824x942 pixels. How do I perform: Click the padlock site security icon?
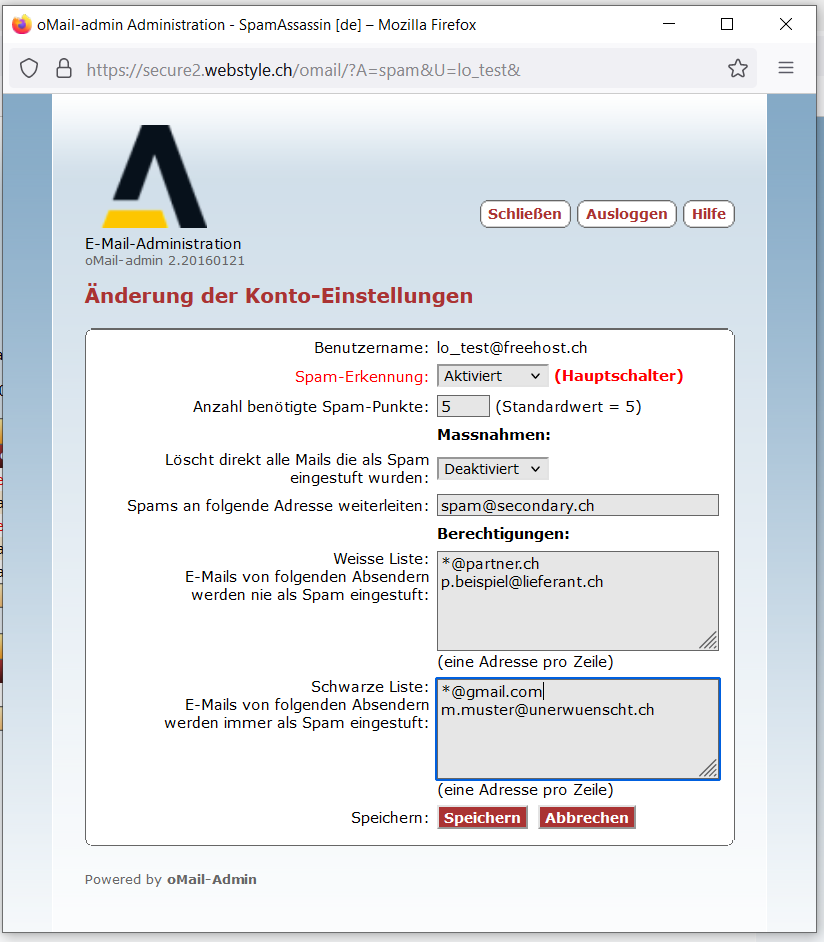(x=64, y=69)
